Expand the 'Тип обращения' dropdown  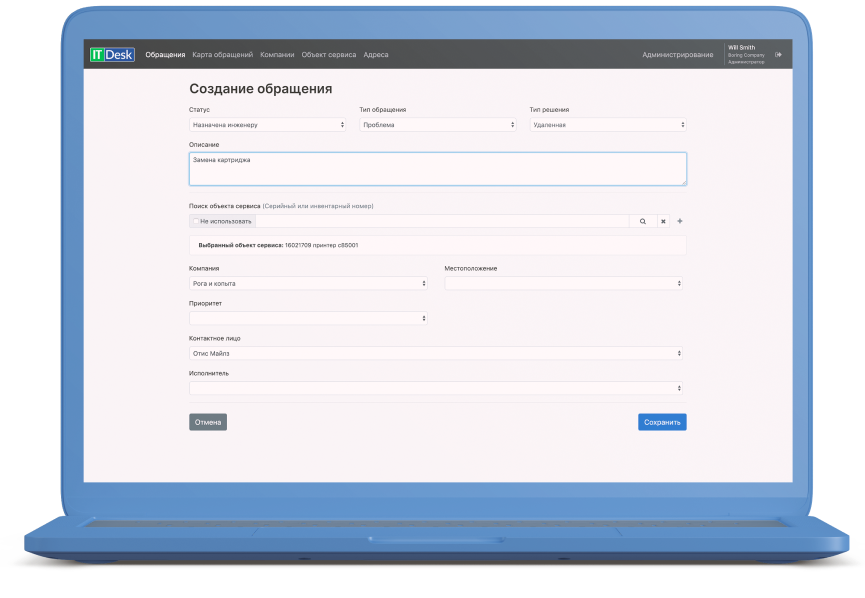tap(437, 125)
